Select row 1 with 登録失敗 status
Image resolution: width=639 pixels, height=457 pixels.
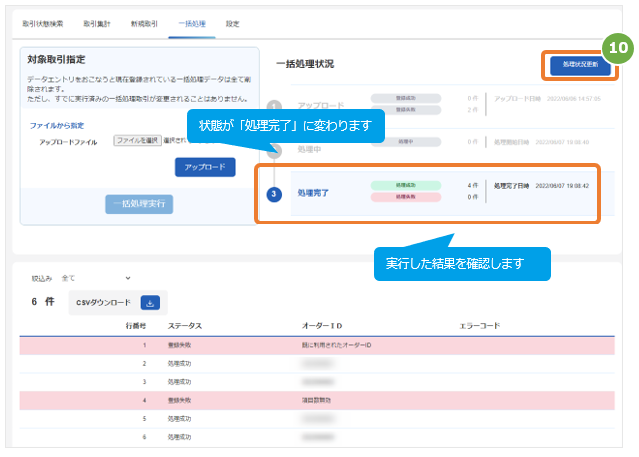[x=317, y=345]
